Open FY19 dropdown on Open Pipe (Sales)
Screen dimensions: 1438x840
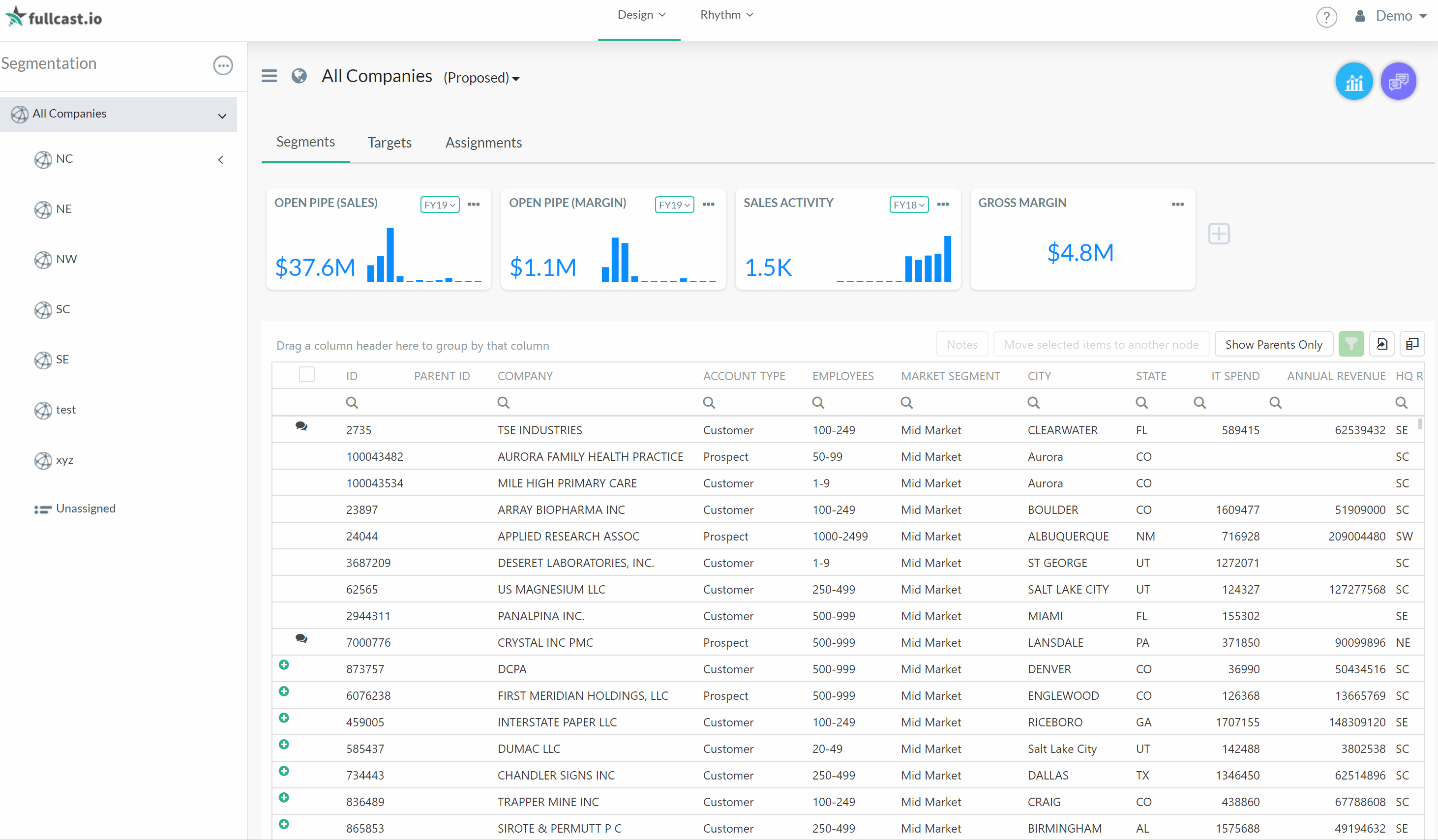[x=439, y=205]
